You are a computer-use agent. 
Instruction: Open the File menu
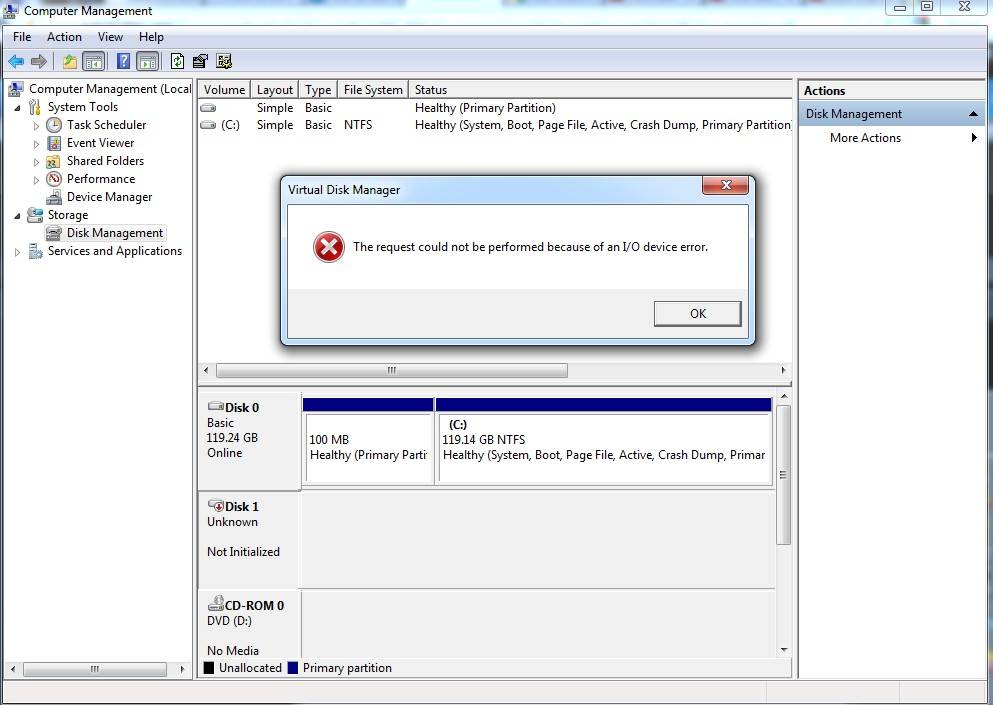coord(22,37)
